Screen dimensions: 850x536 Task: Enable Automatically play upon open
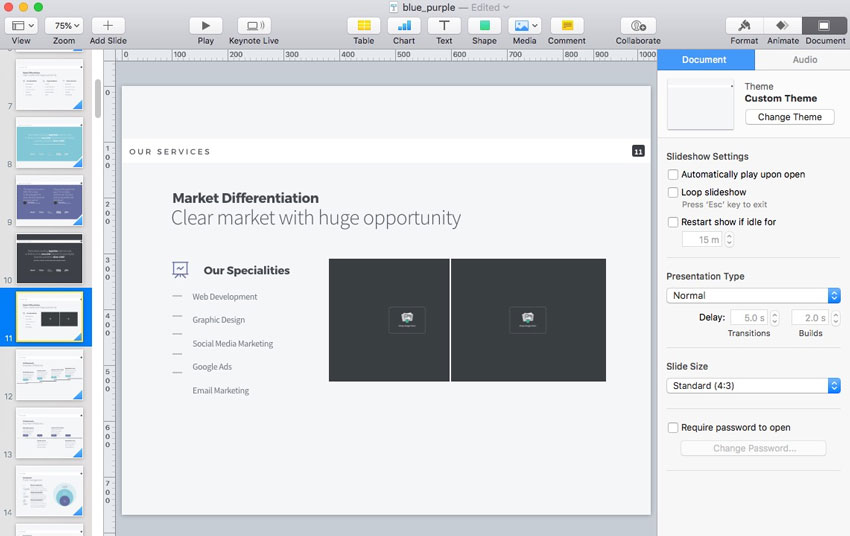point(673,175)
